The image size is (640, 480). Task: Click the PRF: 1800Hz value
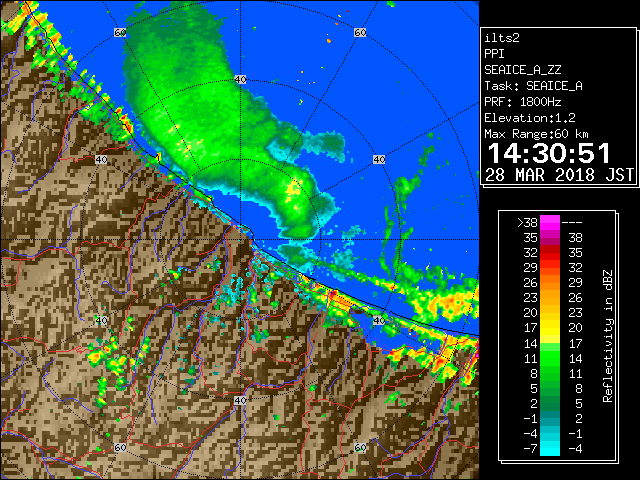pos(523,102)
